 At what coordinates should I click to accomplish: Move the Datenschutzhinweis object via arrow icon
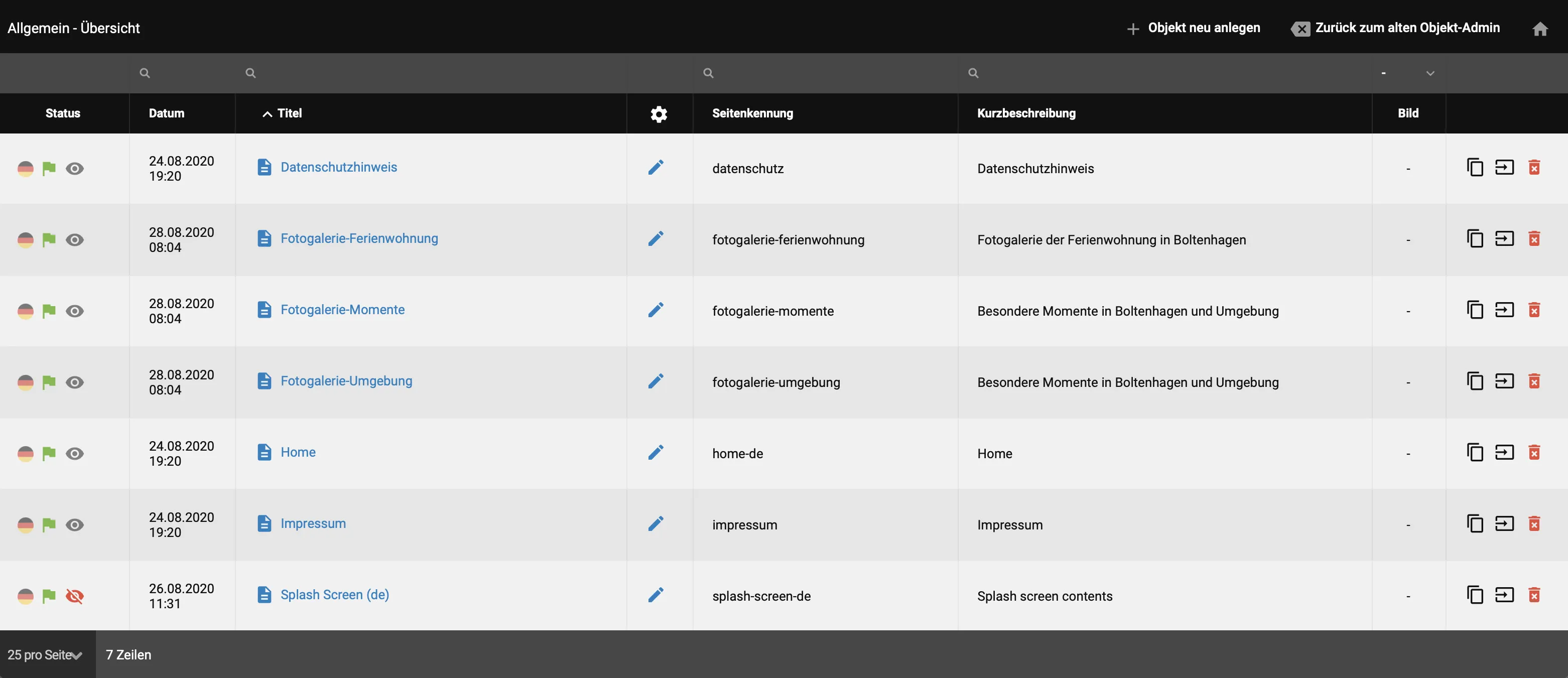(x=1504, y=167)
